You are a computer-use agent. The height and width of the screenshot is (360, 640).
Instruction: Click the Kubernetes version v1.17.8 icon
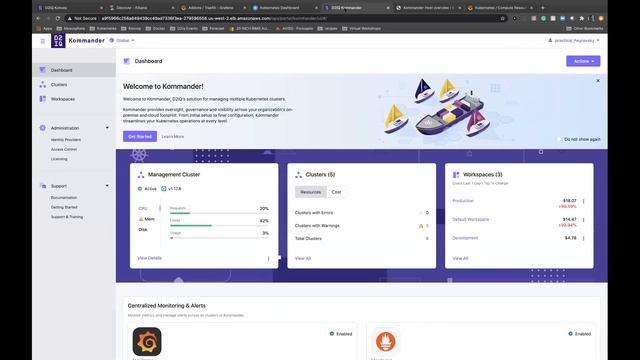click(x=164, y=189)
